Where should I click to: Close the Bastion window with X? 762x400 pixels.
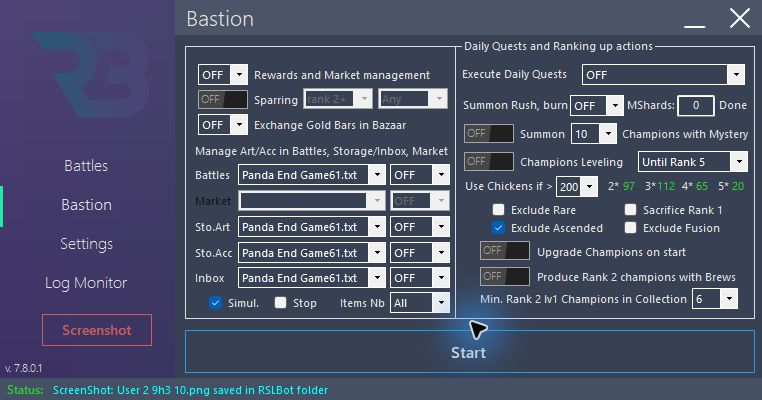[739, 19]
